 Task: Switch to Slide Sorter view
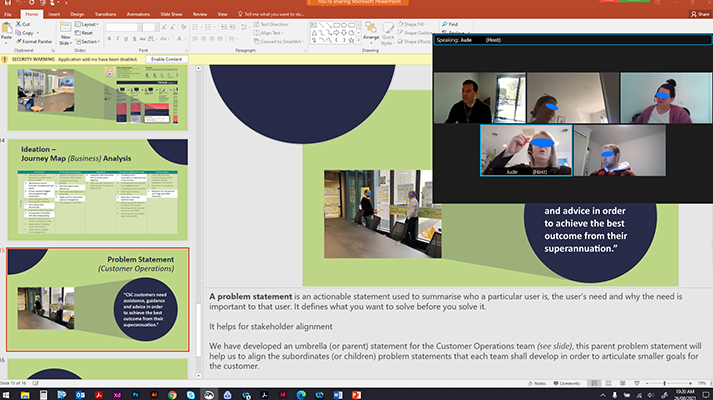point(608,384)
